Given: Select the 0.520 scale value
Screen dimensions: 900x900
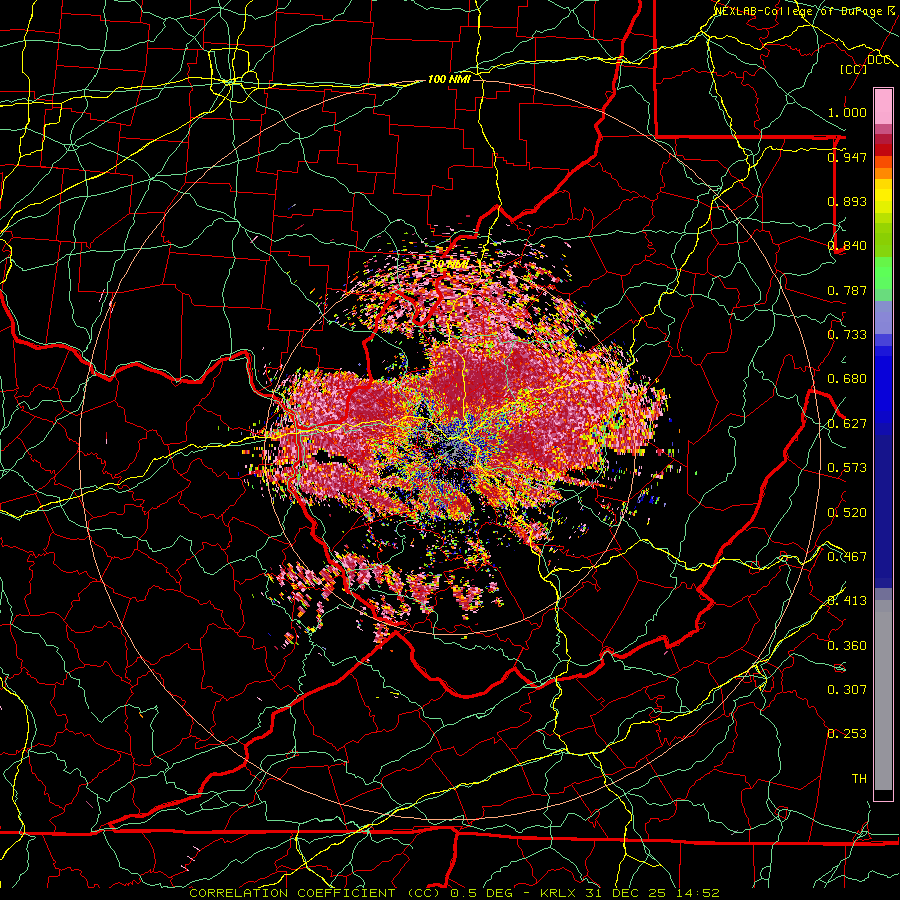Looking at the screenshot, I should click(847, 512).
